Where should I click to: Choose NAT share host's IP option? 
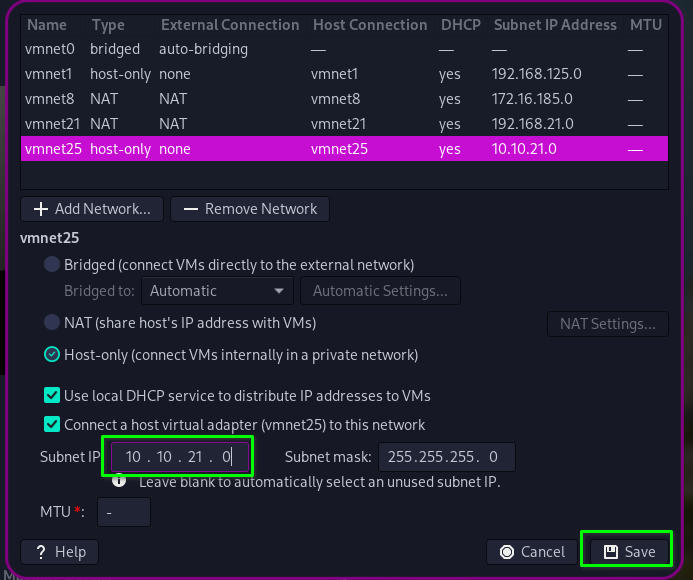pyautogui.click(x=51, y=323)
